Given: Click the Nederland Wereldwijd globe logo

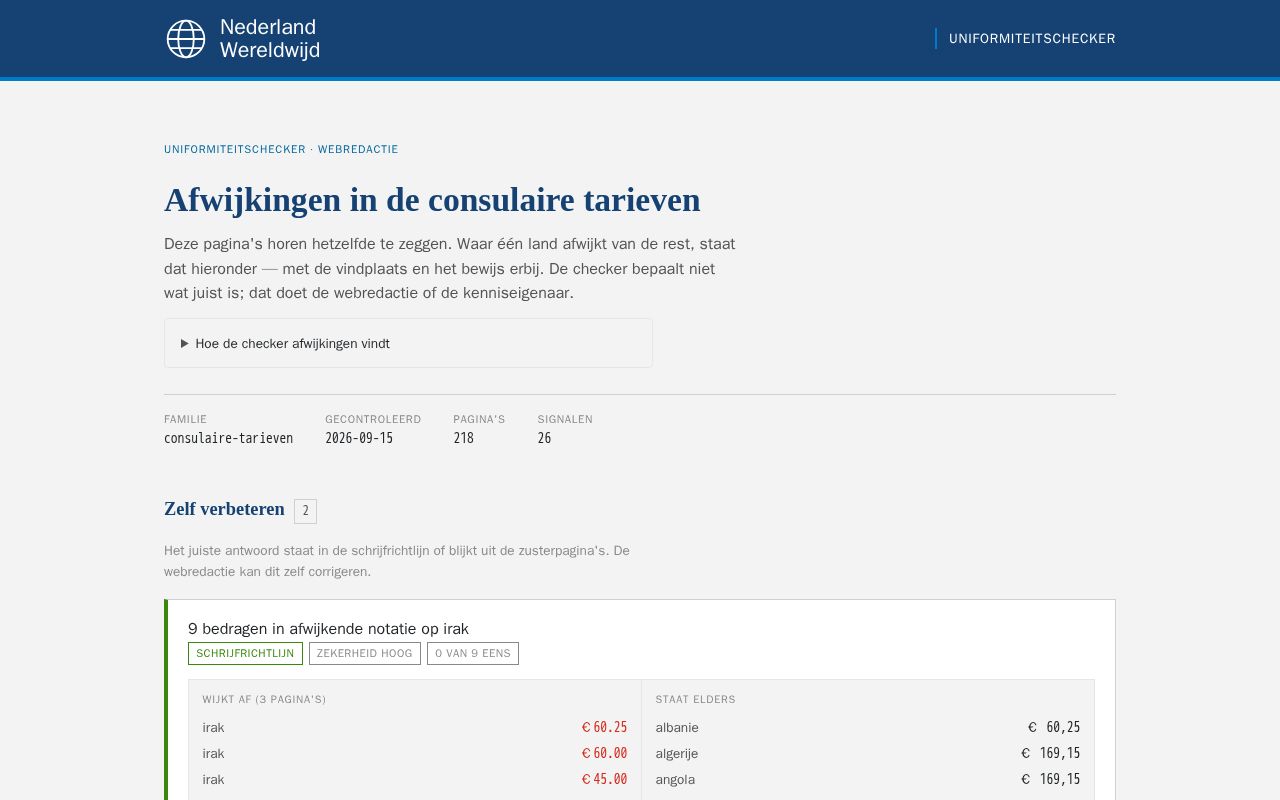Looking at the screenshot, I should point(186,39).
